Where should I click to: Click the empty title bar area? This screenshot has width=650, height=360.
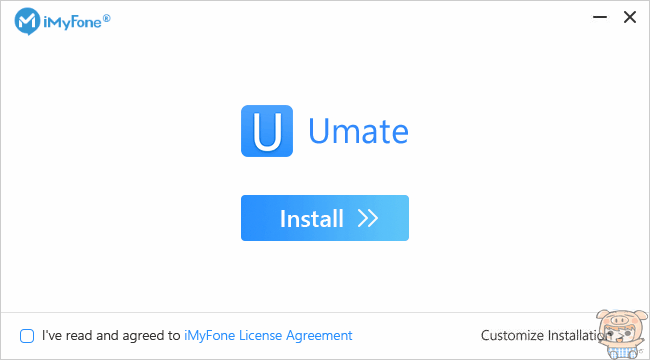tap(348, 19)
